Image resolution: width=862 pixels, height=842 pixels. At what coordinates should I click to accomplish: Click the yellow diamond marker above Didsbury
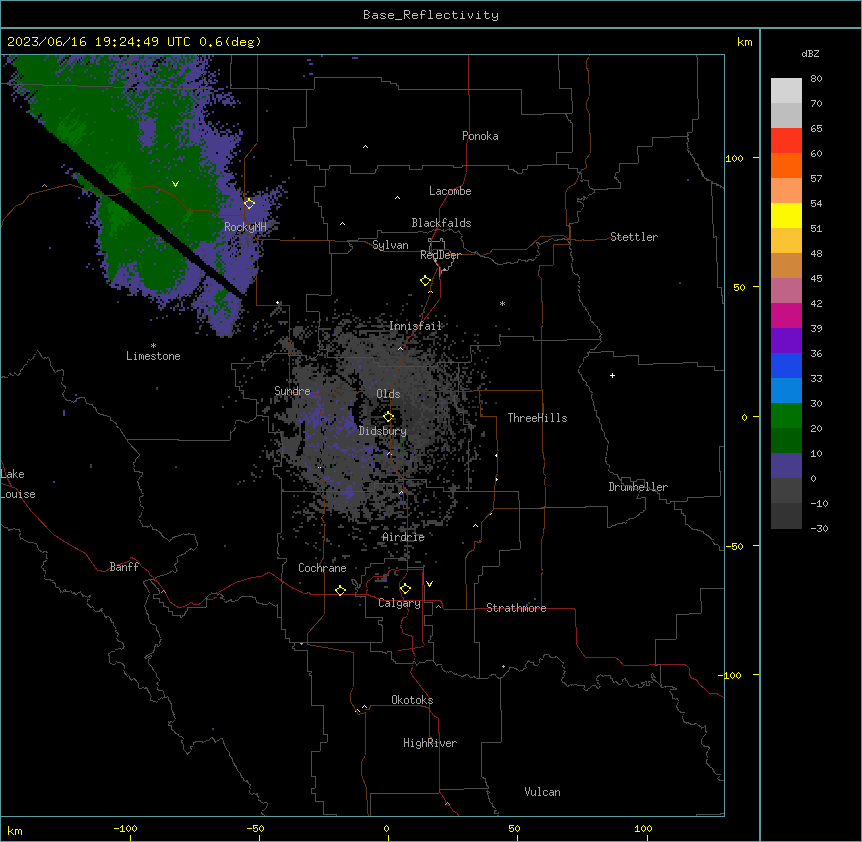[x=388, y=417]
